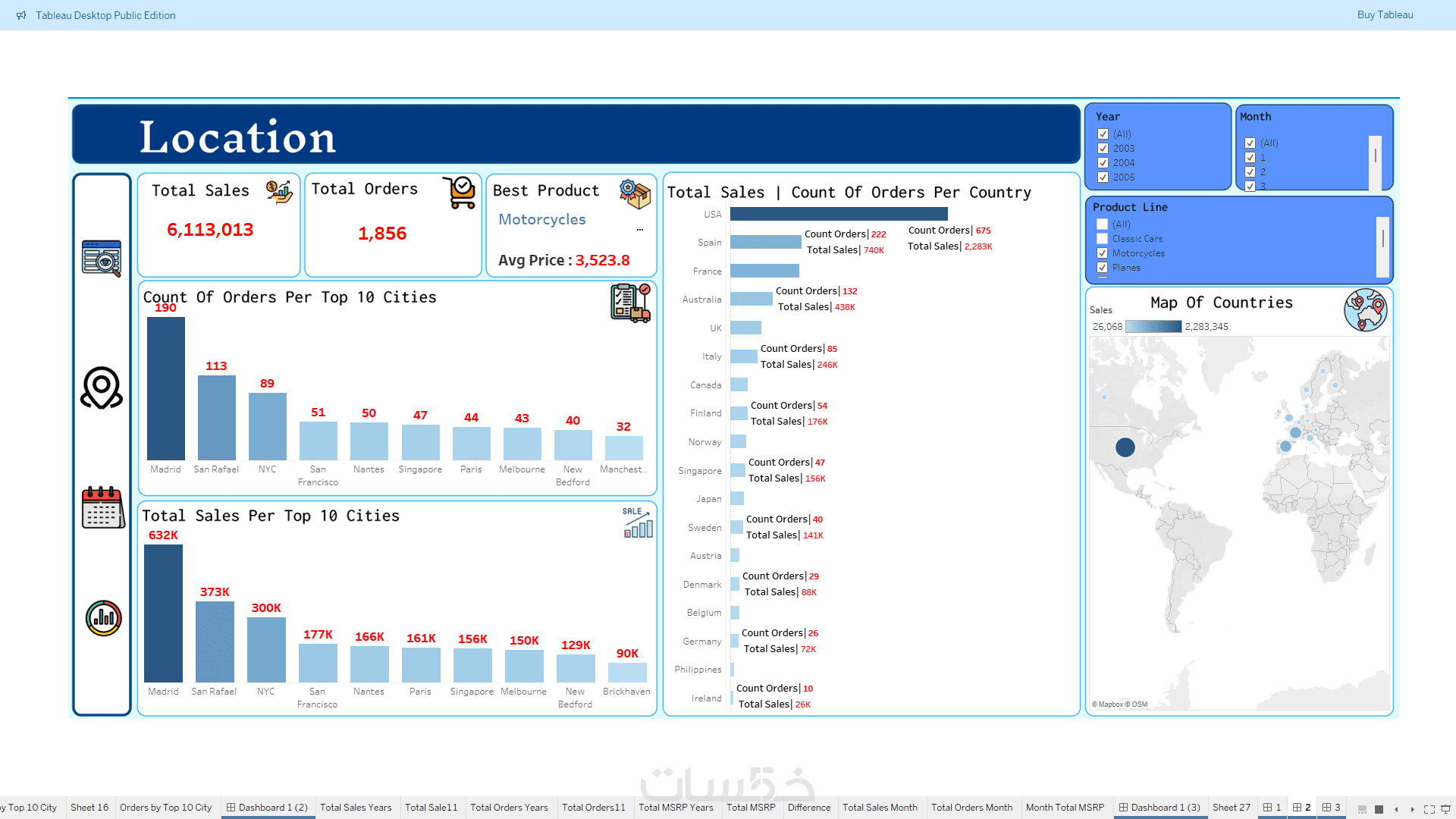
Task: Click the Buy Tableau link
Action: pos(1385,14)
